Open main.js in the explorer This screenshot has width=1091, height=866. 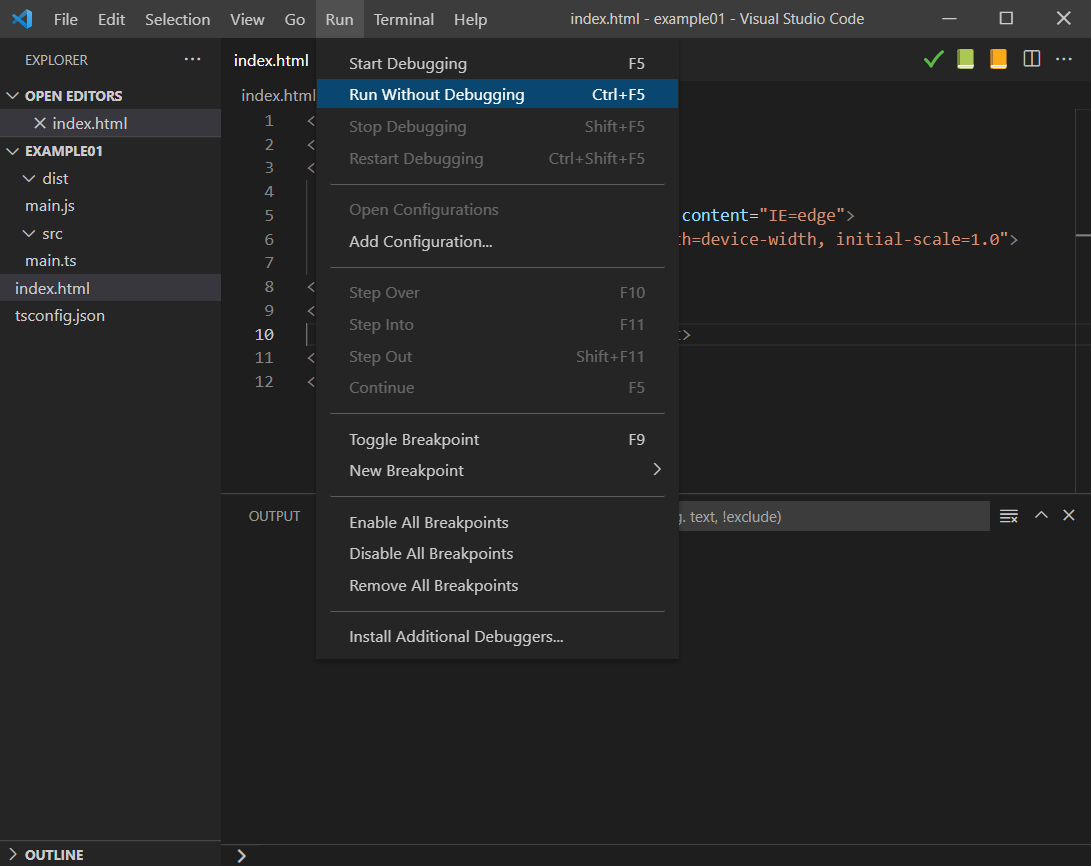[x=50, y=206]
